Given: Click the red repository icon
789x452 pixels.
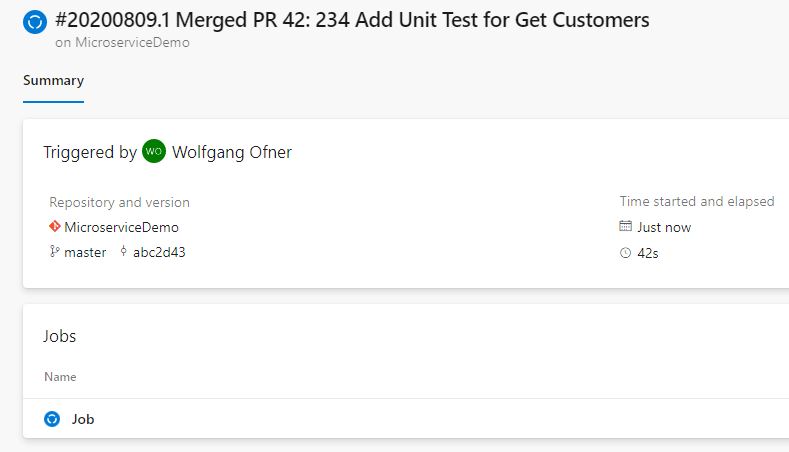Looking at the screenshot, I should 55,227.
